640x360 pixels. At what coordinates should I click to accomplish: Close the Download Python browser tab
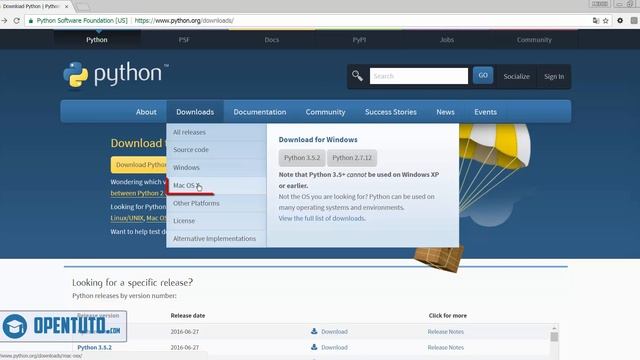click(67, 7)
